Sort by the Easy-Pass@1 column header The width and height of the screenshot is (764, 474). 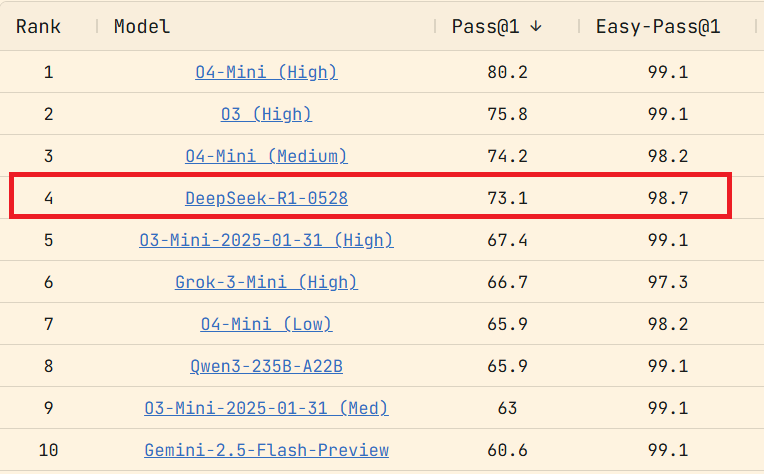[658, 26]
